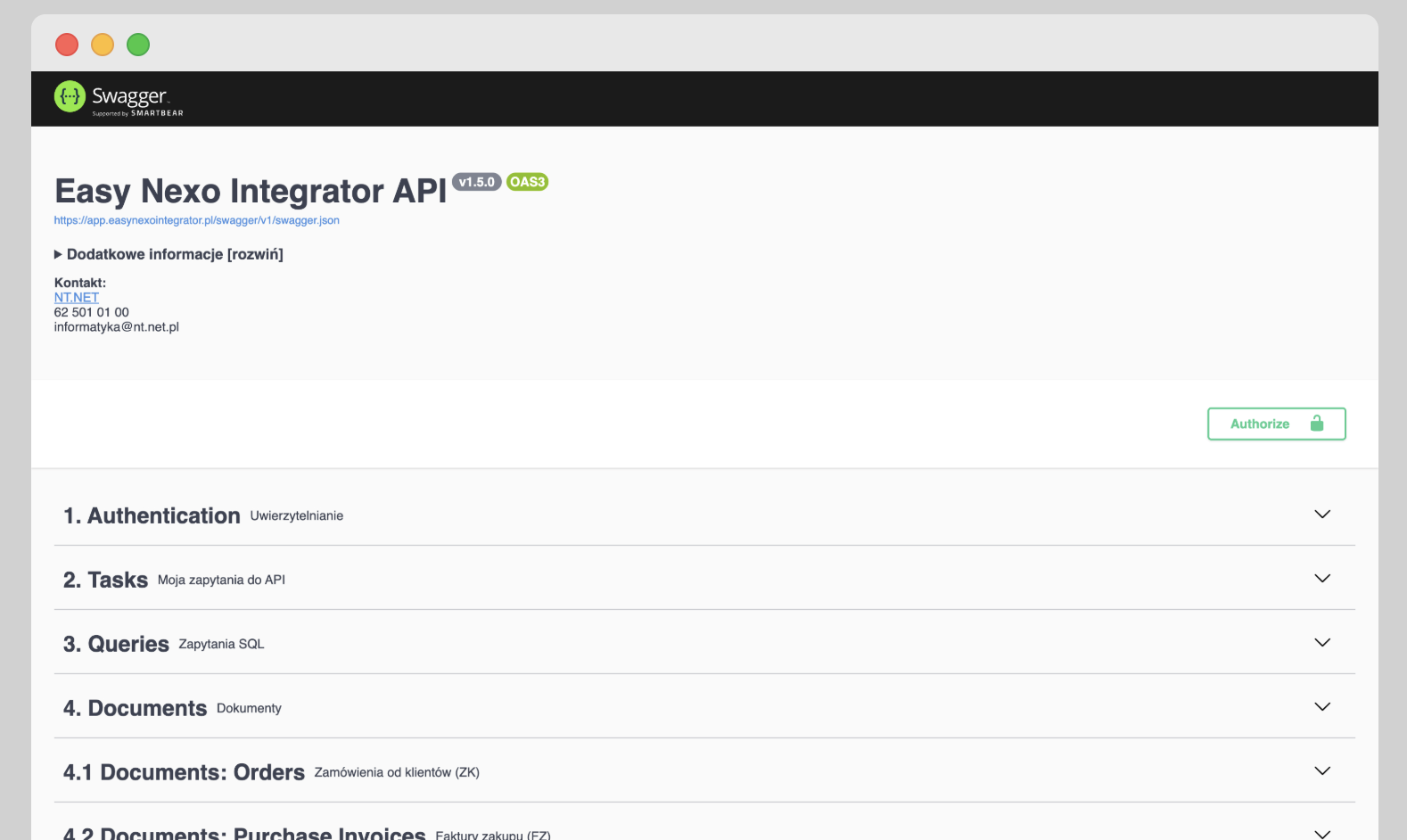Viewport: 1407px width, 840px height.
Task: Open the NT.NET contact link
Action: tap(76, 298)
